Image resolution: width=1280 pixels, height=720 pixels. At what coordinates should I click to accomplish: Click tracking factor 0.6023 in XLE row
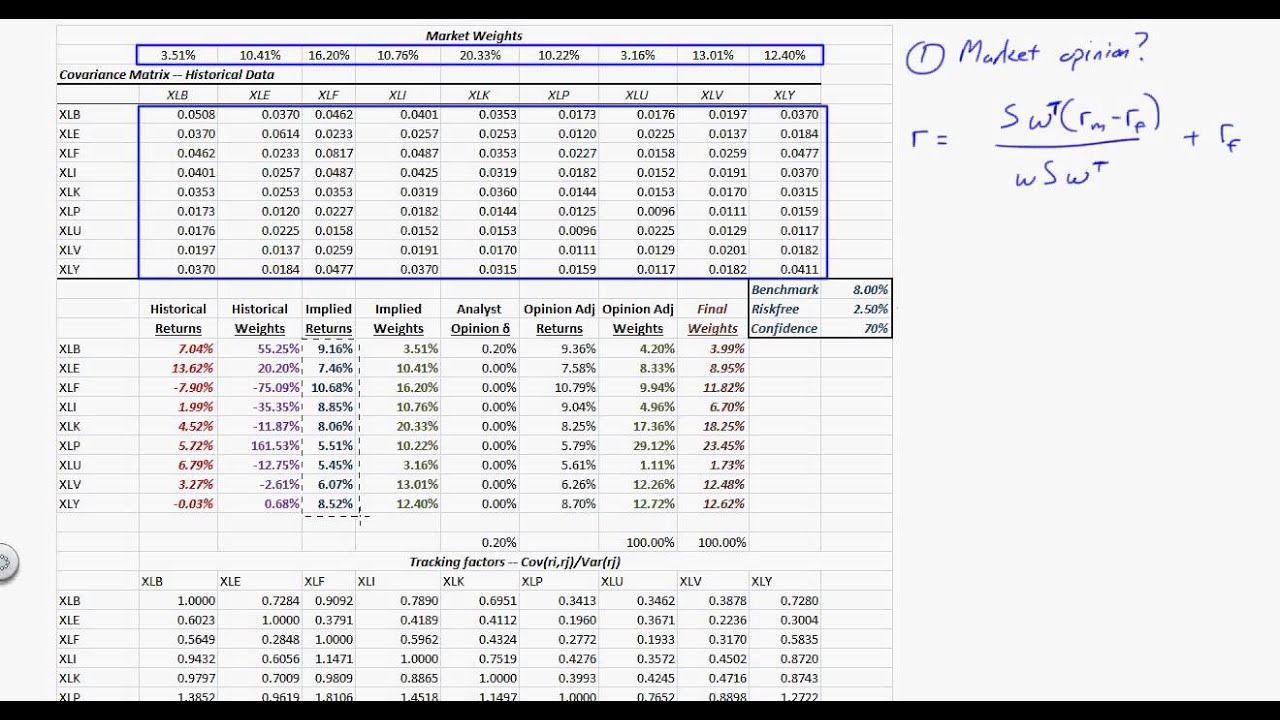click(x=198, y=620)
